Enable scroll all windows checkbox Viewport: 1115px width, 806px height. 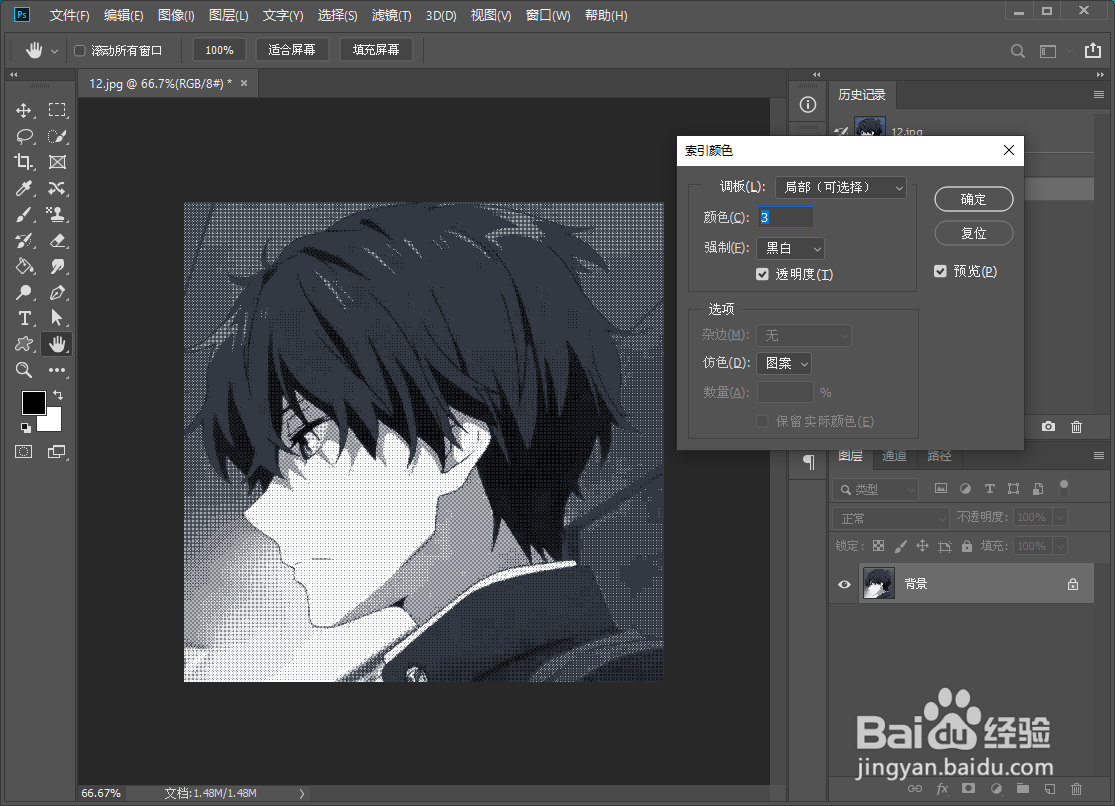(x=80, y=51)
